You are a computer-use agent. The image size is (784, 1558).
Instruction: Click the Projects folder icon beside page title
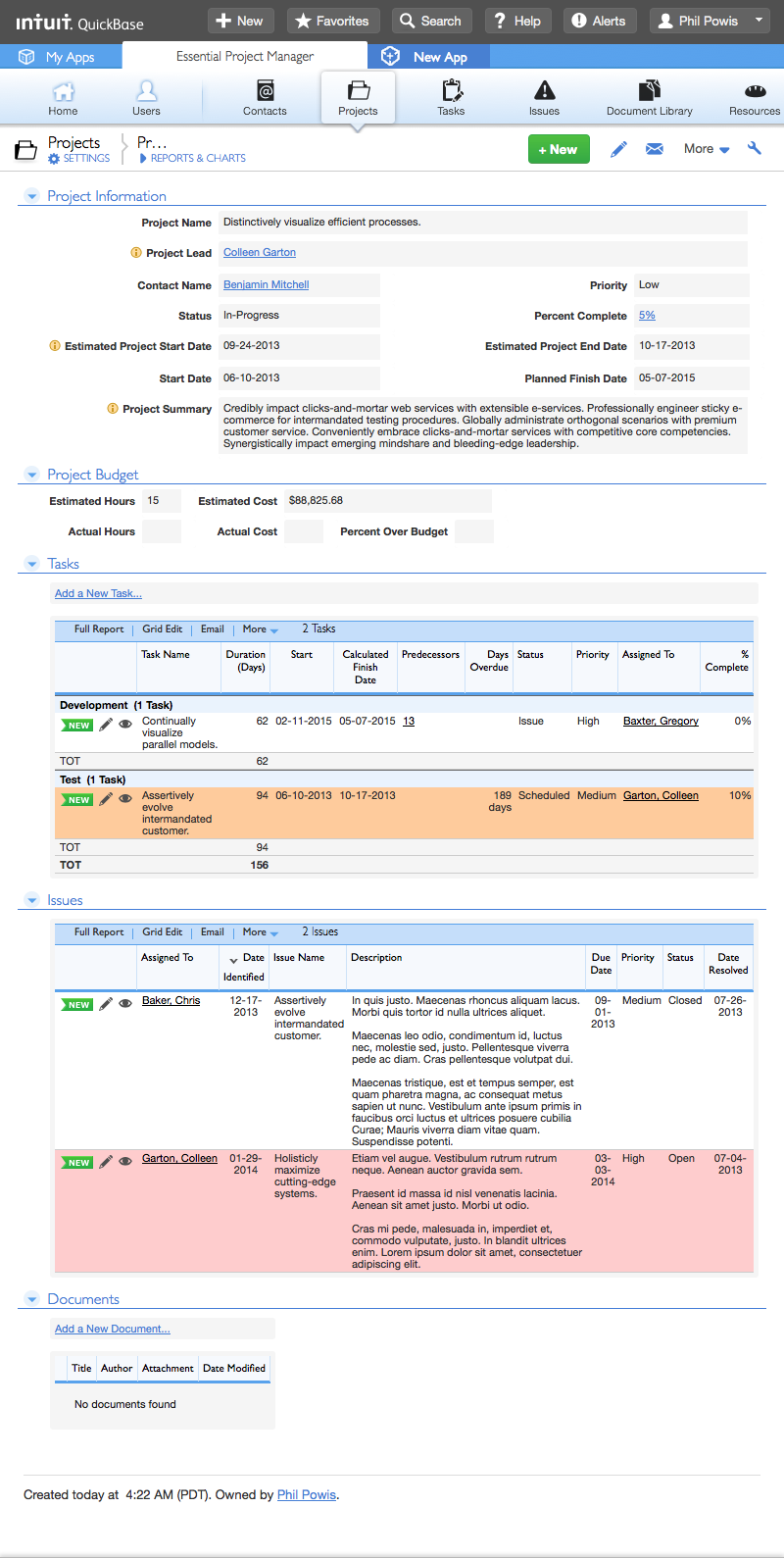point(26,150)
